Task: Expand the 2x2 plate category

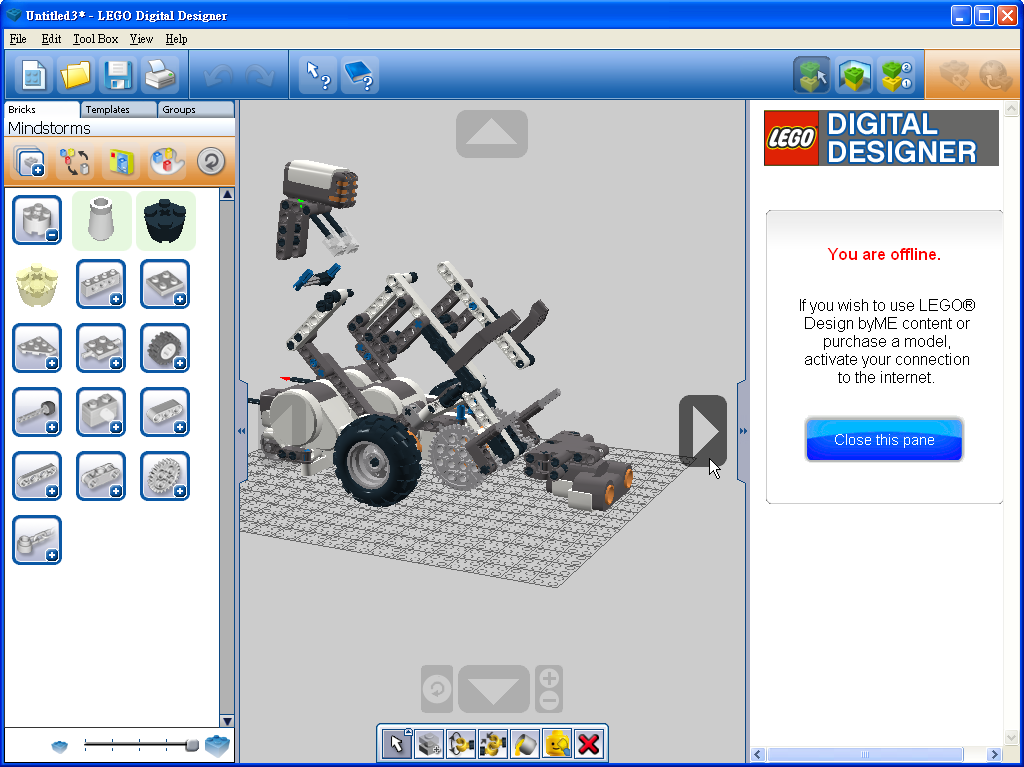Action: click(165, 284)
